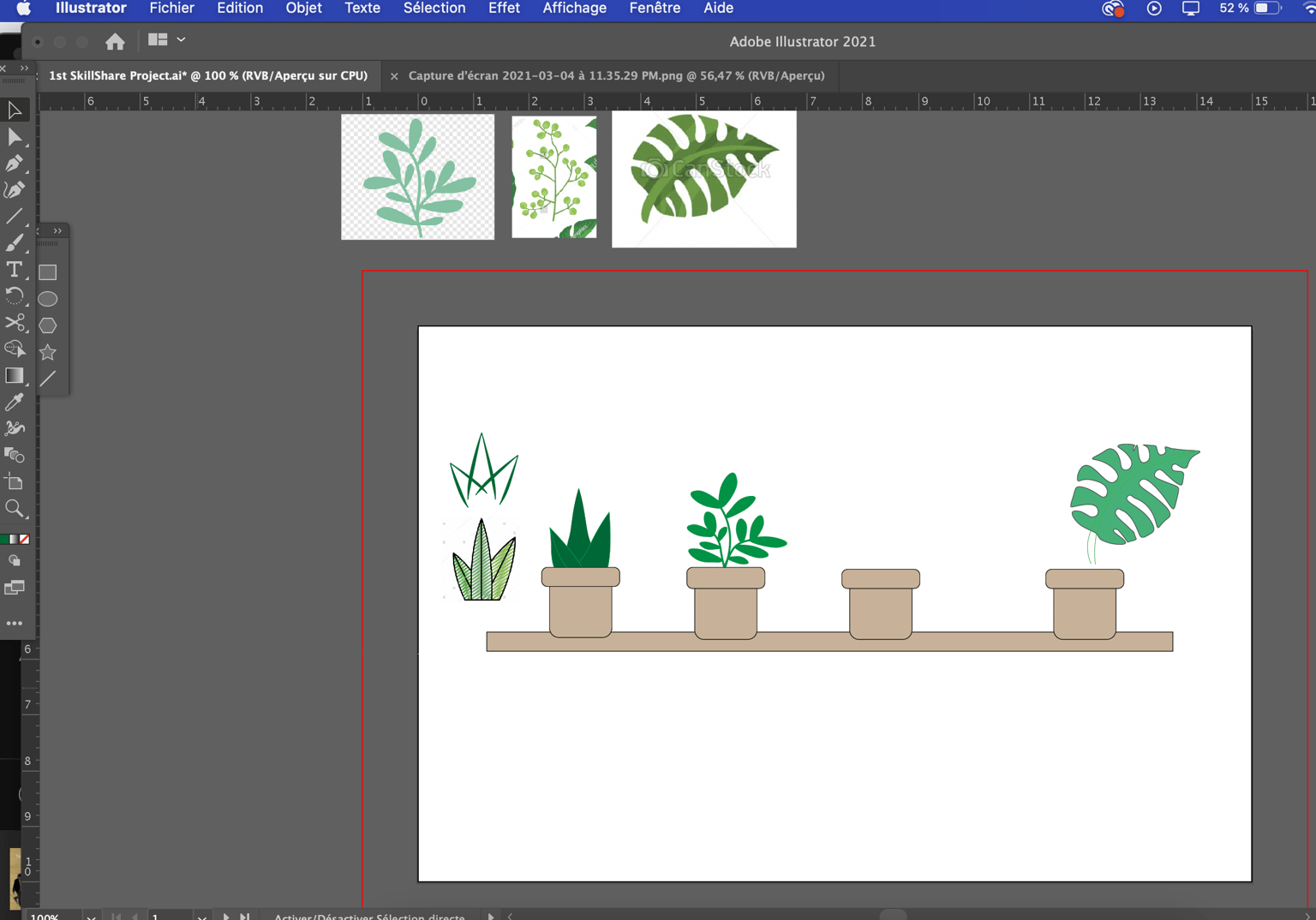Choose Ellipse tool in floating shape panel

point(48,299)
